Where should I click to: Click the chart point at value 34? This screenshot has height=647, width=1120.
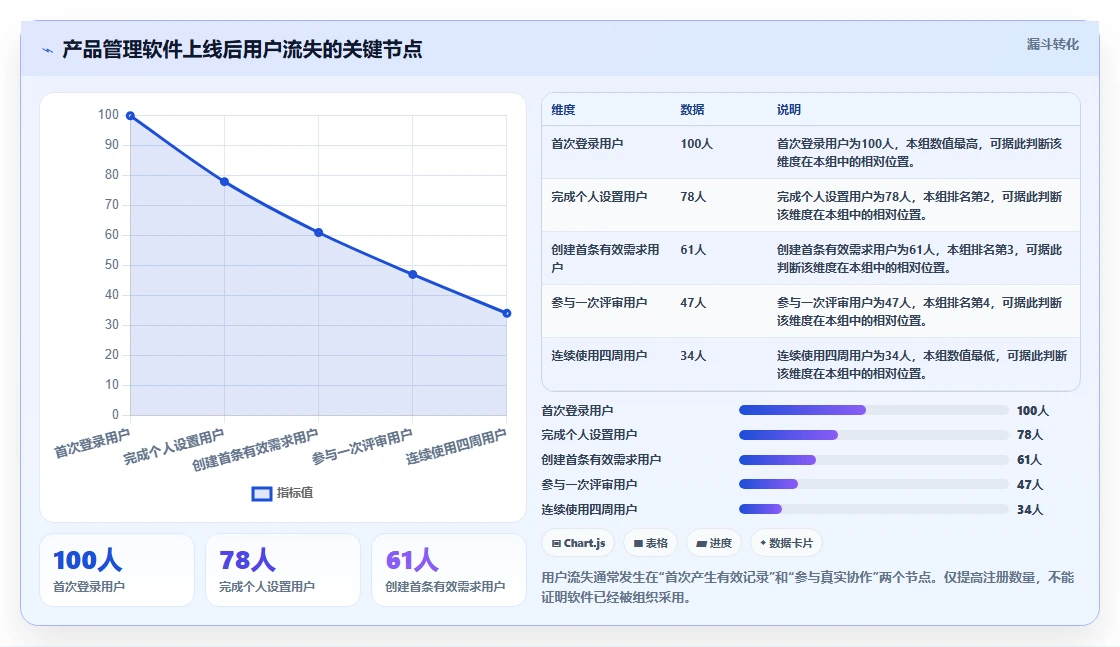pyautogui.click(x=506, y=314)
